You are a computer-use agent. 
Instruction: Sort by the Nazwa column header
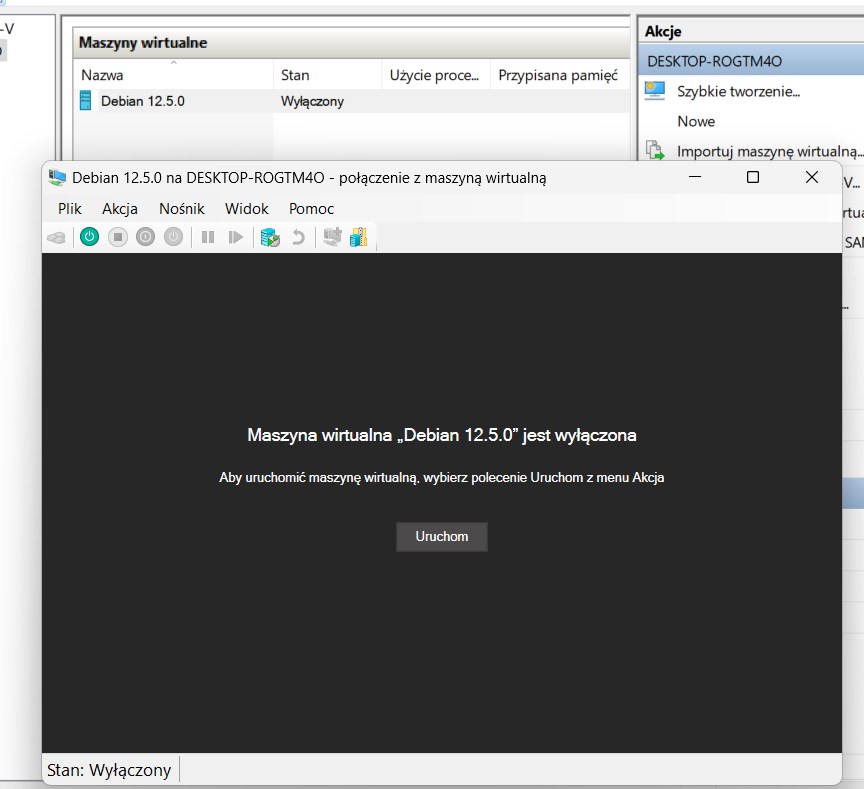[173, 75]
